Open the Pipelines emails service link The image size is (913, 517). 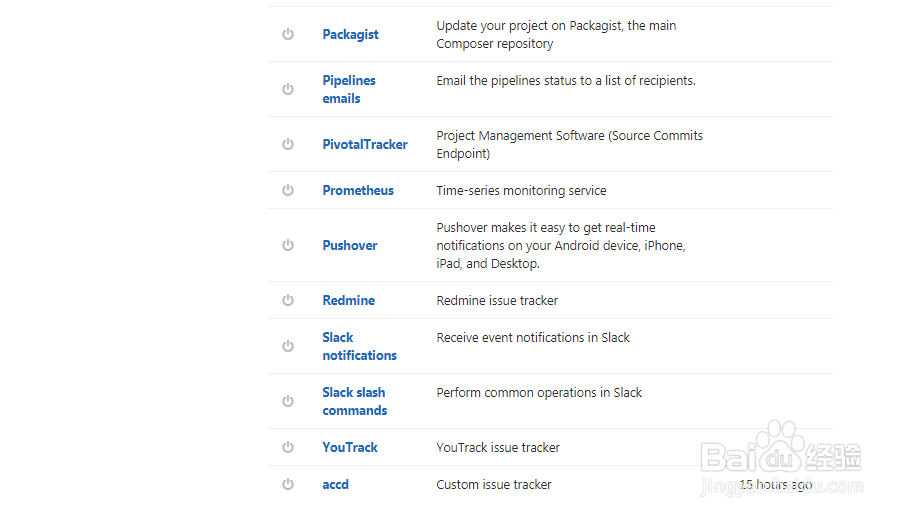tap(349, 89)
